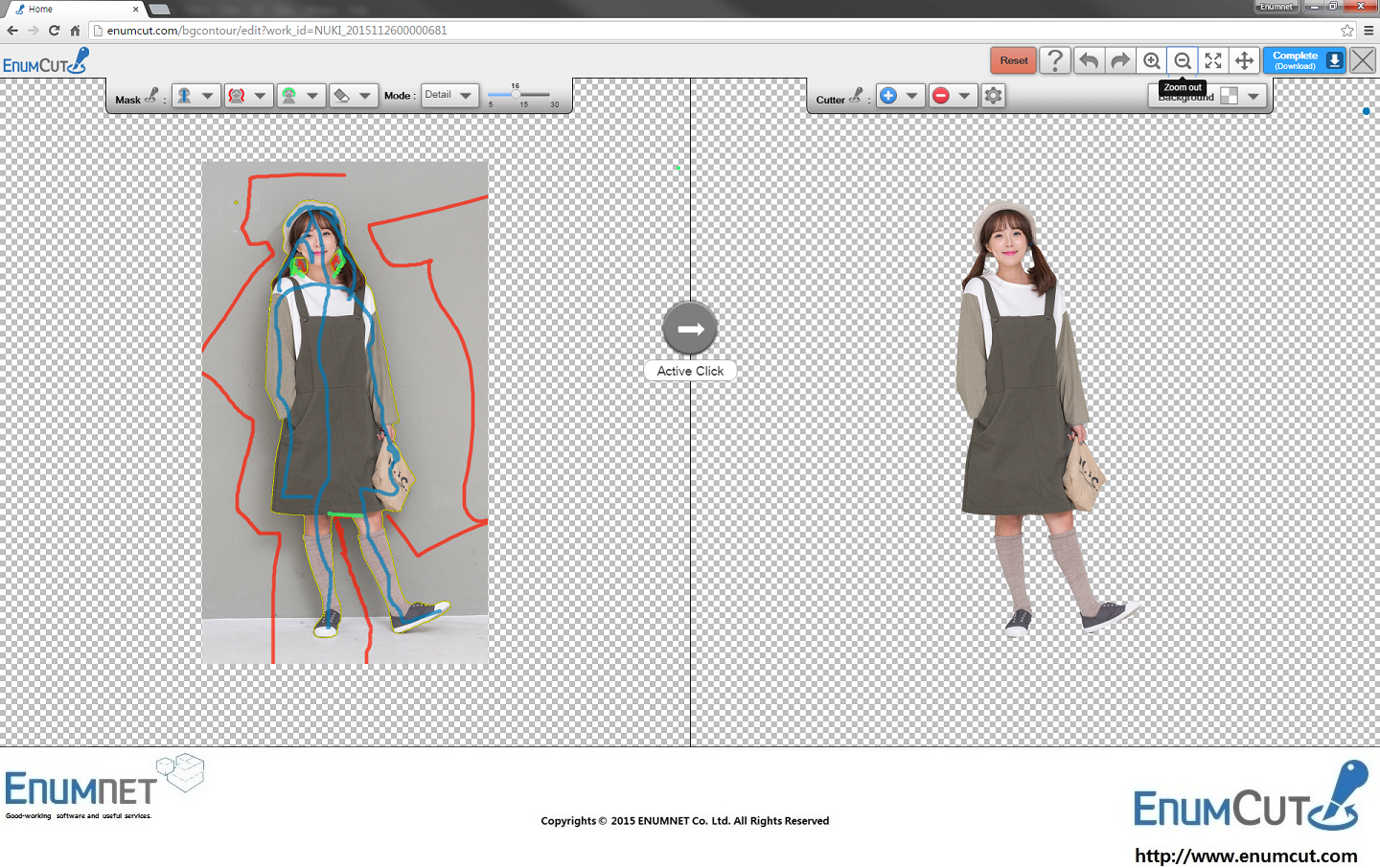
Task: Bookmark this page with the star icon
Action: tap(1347, 31)
